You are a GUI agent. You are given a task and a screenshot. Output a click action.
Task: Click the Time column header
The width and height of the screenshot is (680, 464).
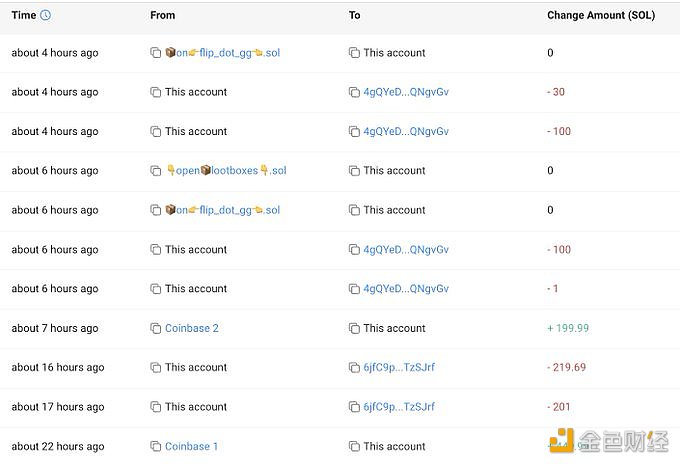click(x=24, y=15)
